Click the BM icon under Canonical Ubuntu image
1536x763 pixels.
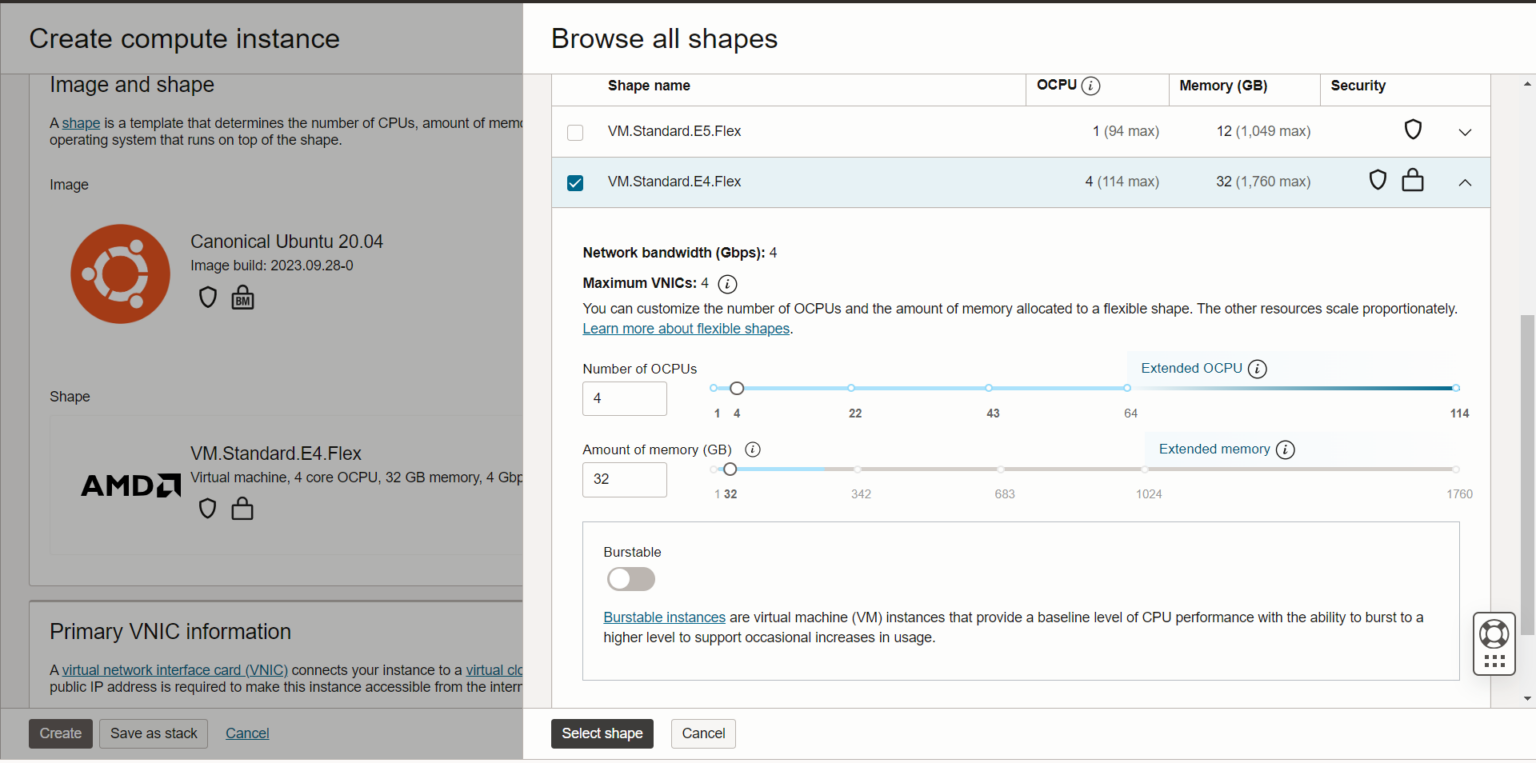point(242,297)
